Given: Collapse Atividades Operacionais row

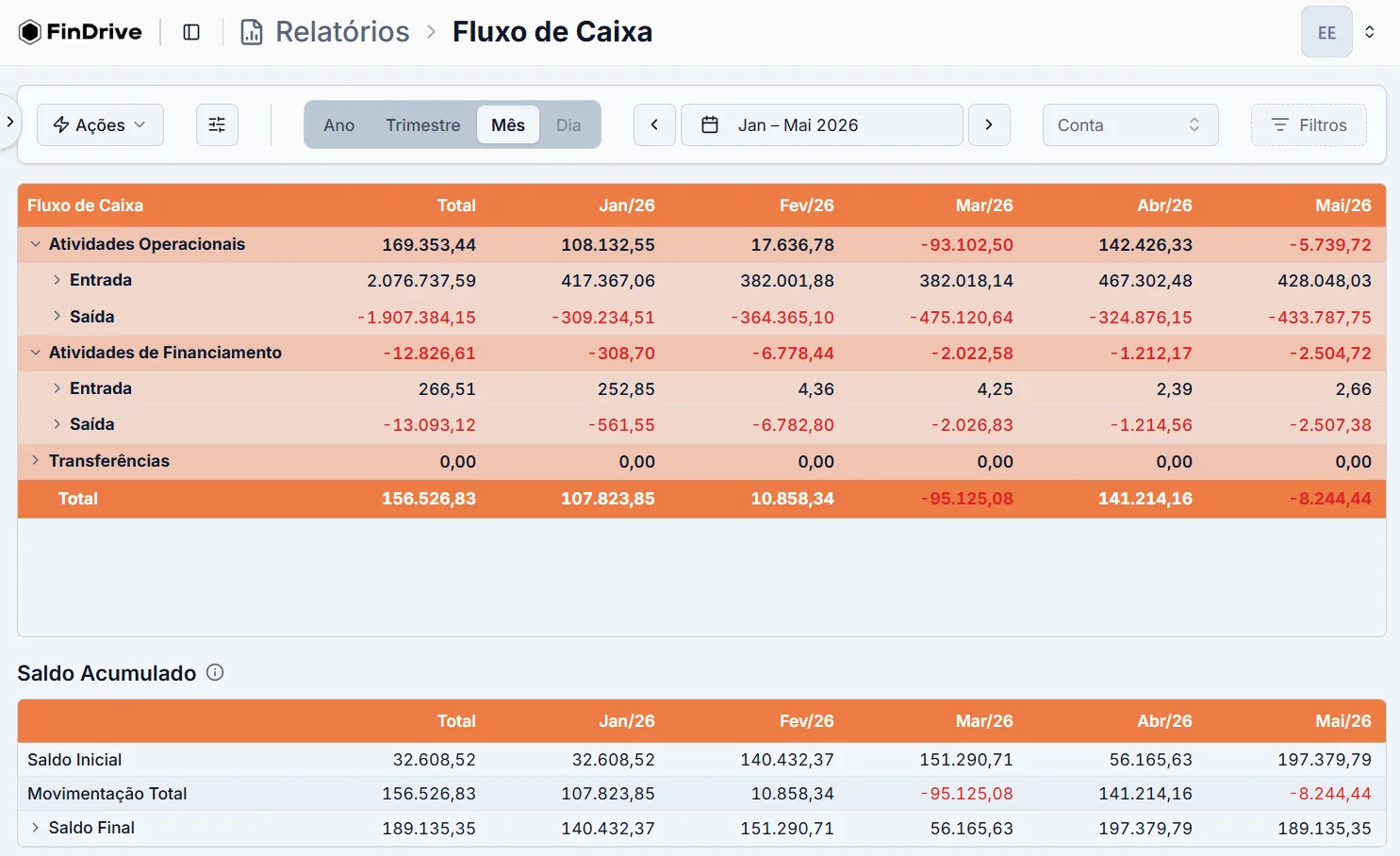Looking at the screenshot, I should 36,244.
